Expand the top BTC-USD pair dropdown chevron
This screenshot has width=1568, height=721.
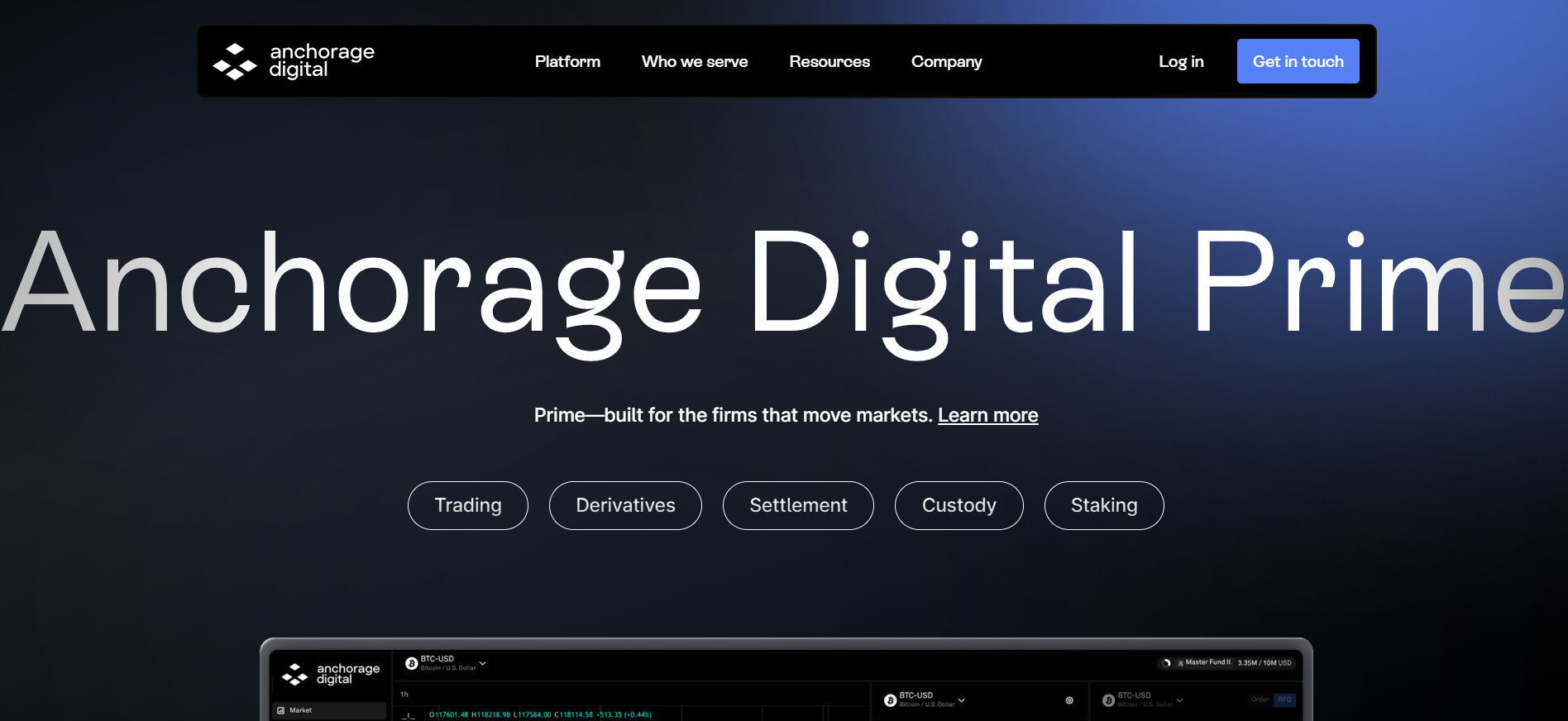(x=483, y=663)
